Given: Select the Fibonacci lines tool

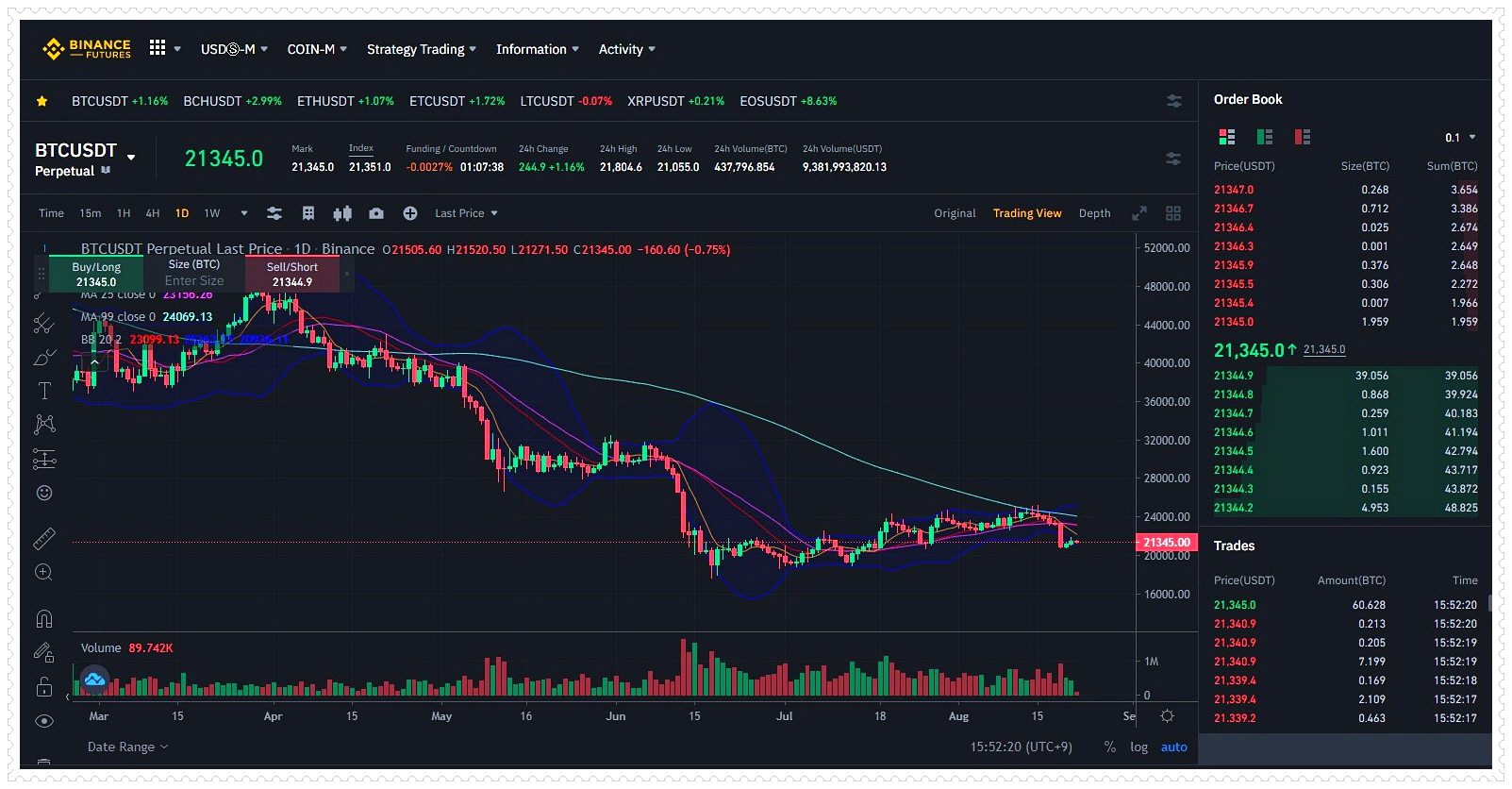Looking at the screenshot, I should 44,325.
